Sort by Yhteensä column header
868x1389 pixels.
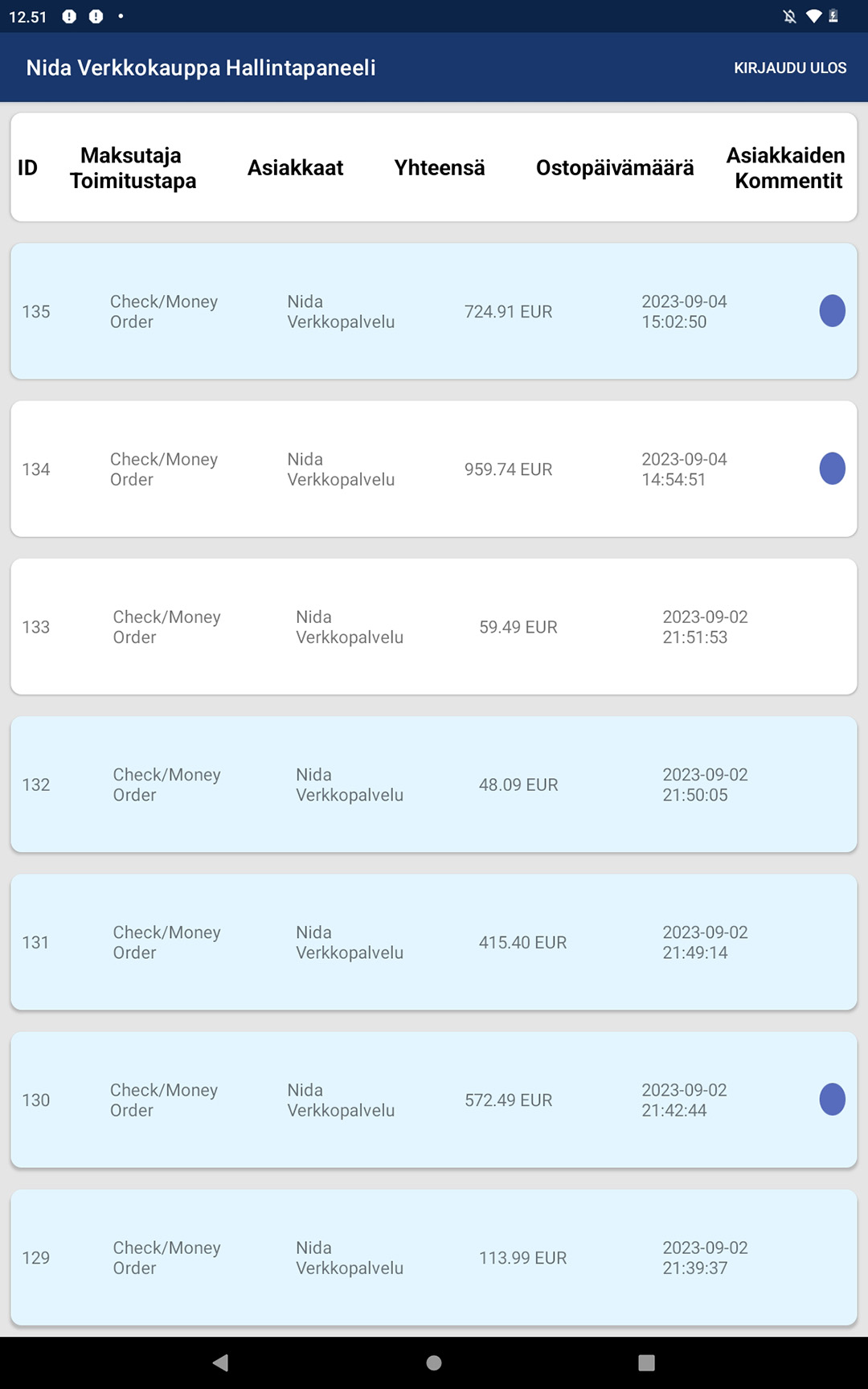pos(440,168)
